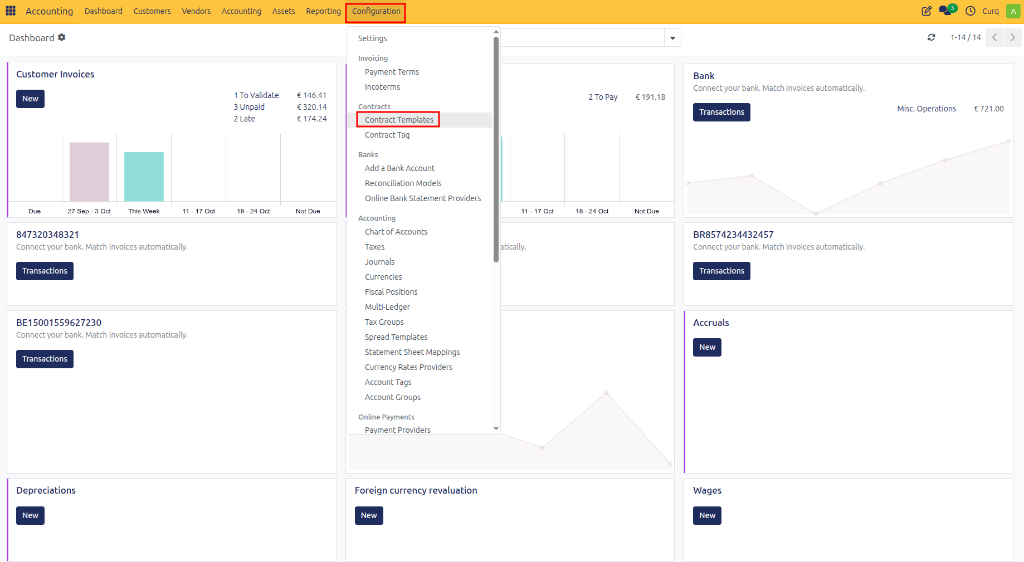Open Misc. Operations link in Bank card
The image size is (1024, 562).
click(x=926, y=109)
